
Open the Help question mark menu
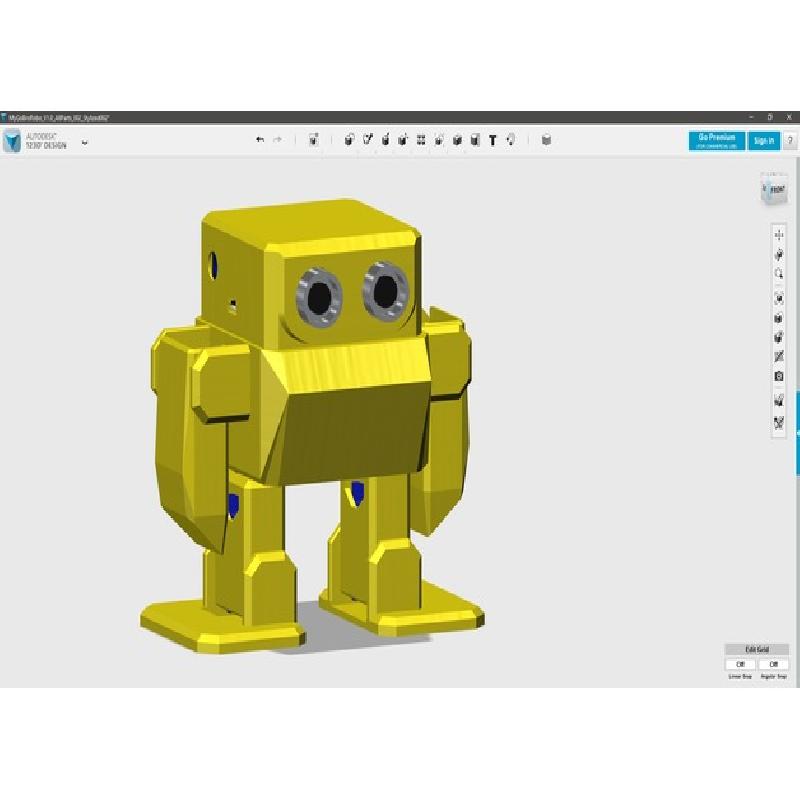[x=790, y=141]
